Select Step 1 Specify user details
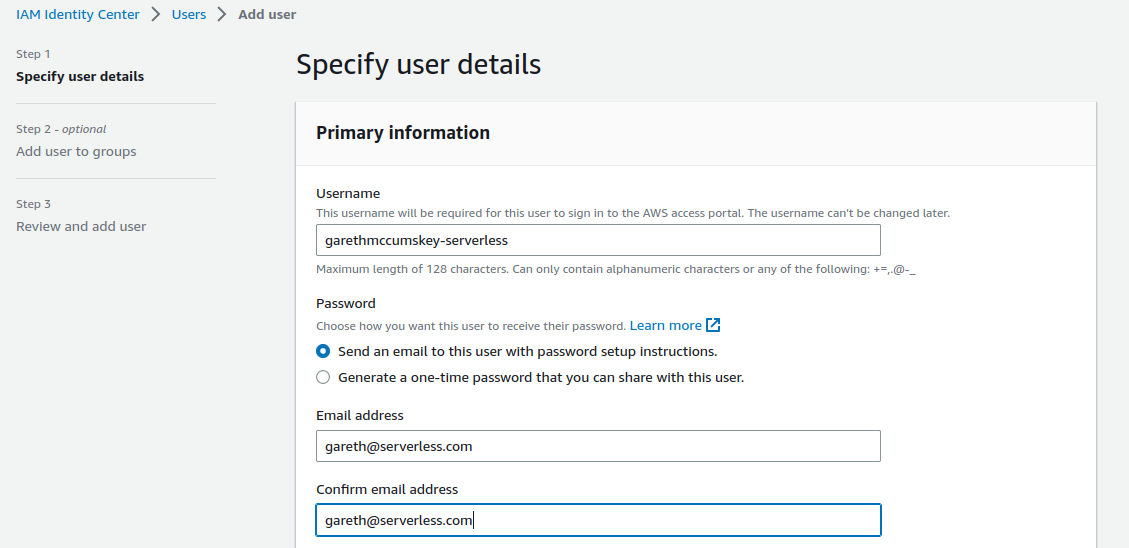 [80, 76]
